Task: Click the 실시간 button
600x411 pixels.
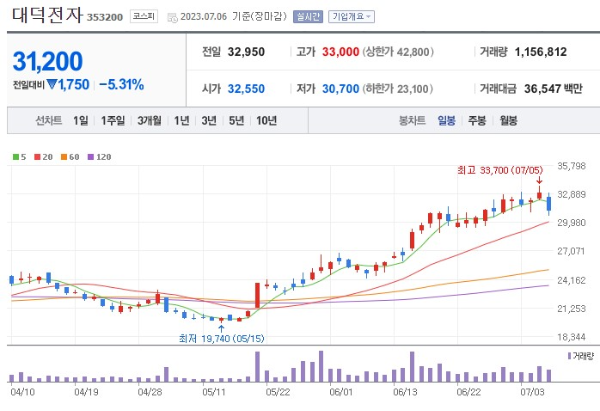Action: [x=308, y=16]
